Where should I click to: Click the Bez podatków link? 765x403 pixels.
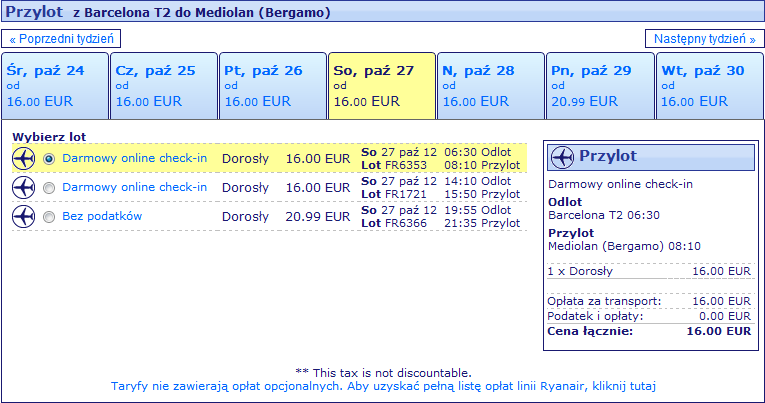coord(102,216)
